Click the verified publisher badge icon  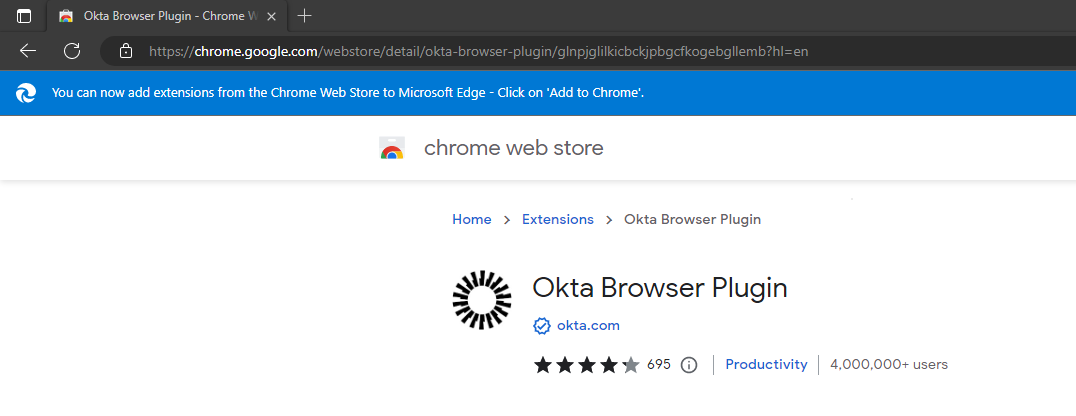(542, 326)
